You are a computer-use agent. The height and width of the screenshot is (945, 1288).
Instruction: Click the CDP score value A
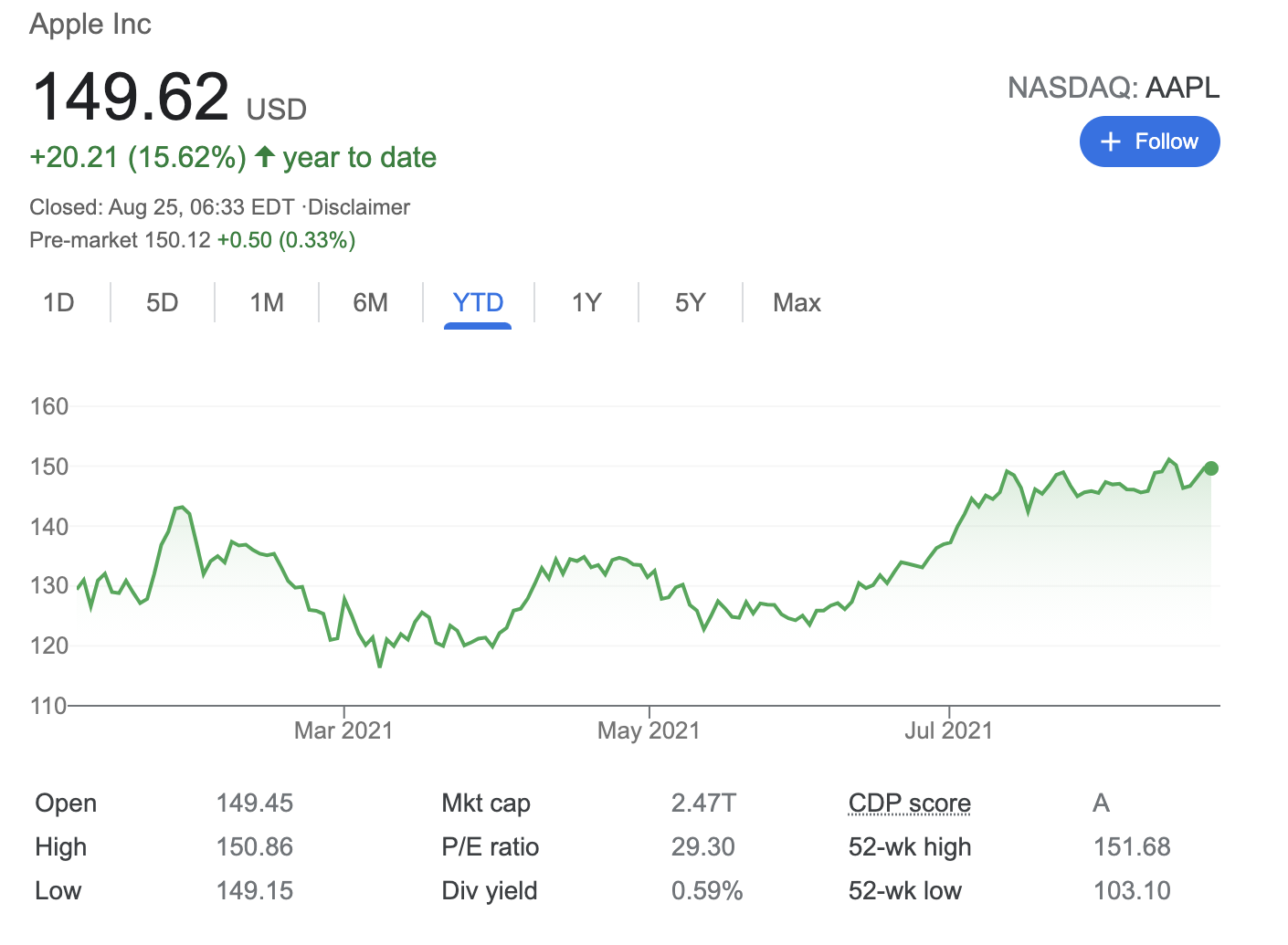pos(1101,803)
